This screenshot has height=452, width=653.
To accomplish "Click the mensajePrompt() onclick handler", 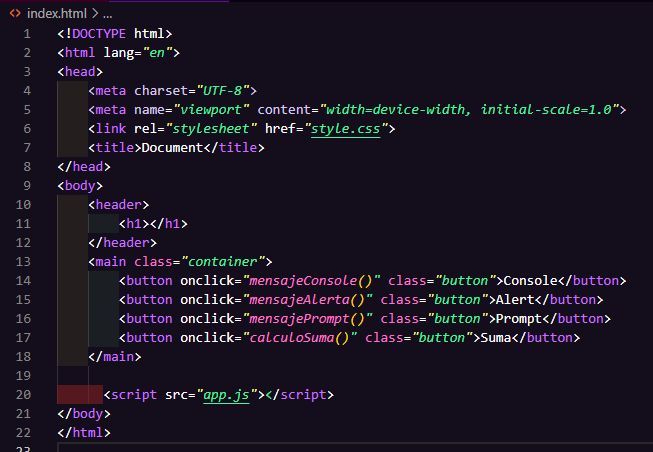I will coord(307,319).
